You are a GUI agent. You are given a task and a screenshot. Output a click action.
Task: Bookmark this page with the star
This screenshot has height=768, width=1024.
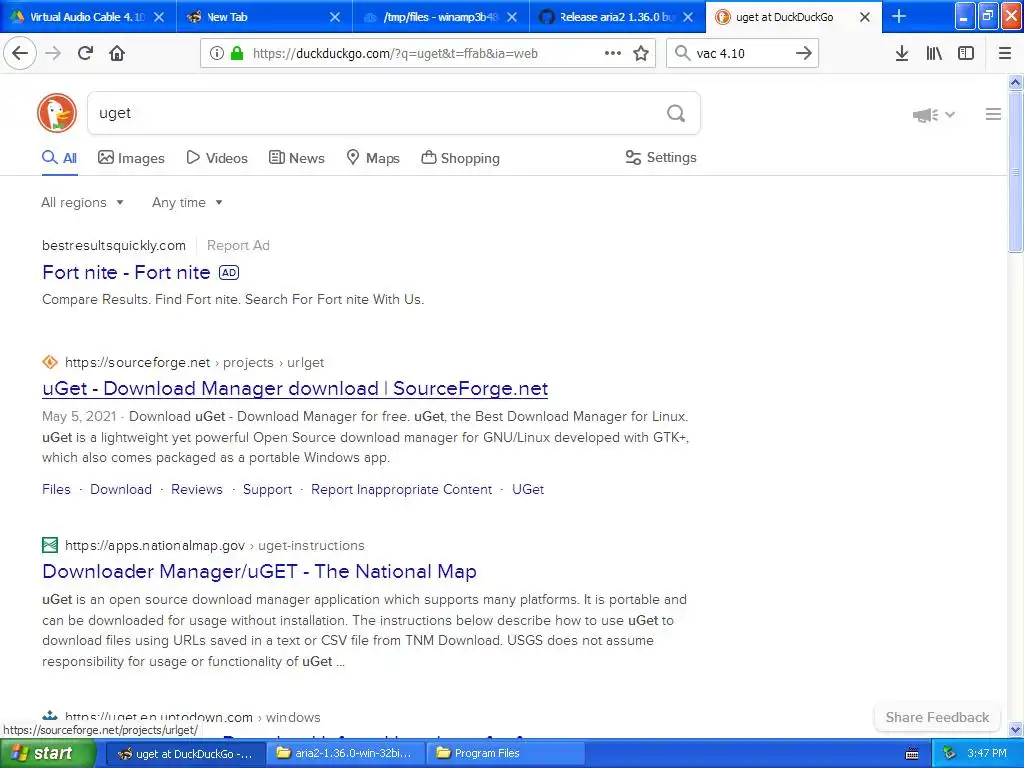click(x=641, y=53)
